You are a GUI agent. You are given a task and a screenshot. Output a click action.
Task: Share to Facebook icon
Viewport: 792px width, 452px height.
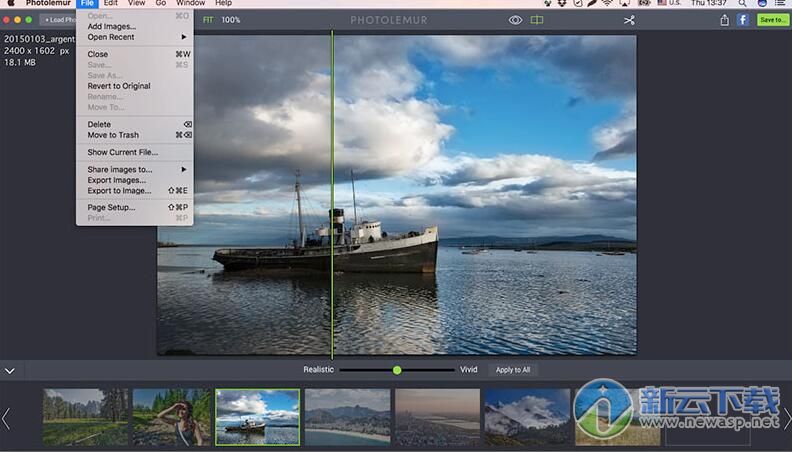742,20
